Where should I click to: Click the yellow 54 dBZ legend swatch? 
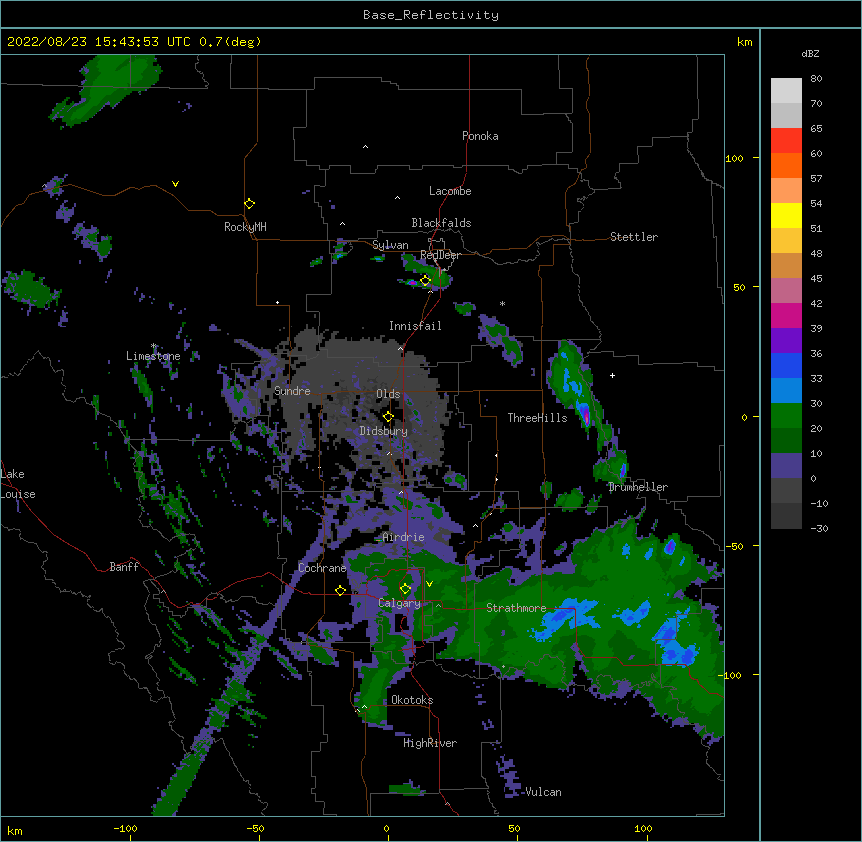click(786, 215)
